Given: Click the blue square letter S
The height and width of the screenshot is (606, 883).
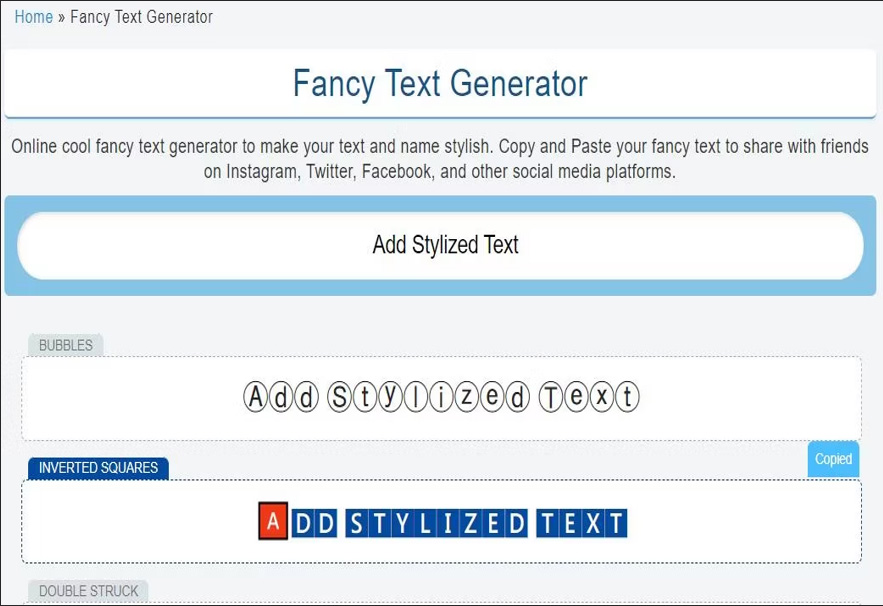Looking at the screenshot, I should click(356, 523).
